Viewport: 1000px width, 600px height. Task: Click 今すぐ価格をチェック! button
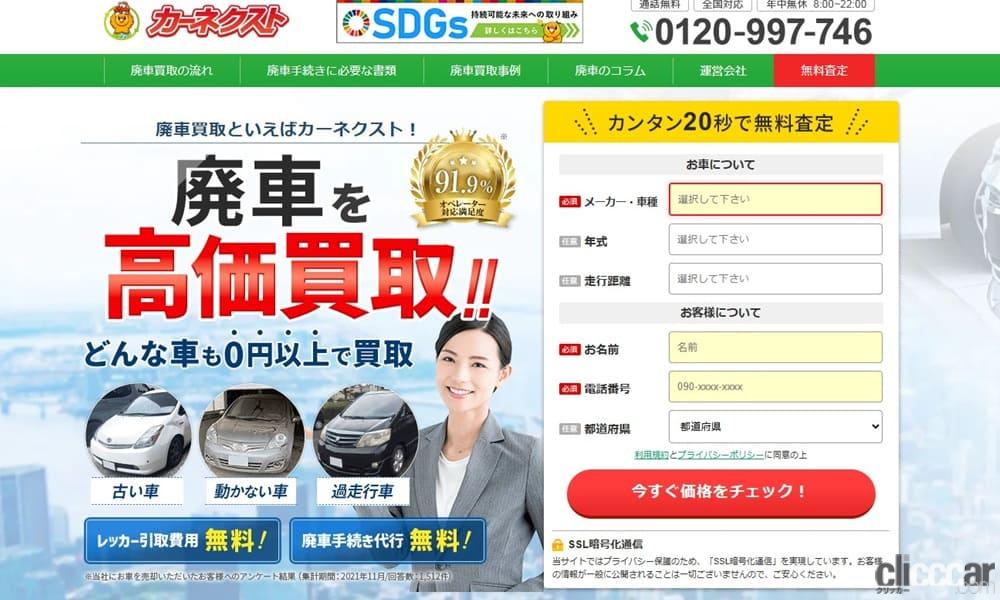click(x=721, y=492)
